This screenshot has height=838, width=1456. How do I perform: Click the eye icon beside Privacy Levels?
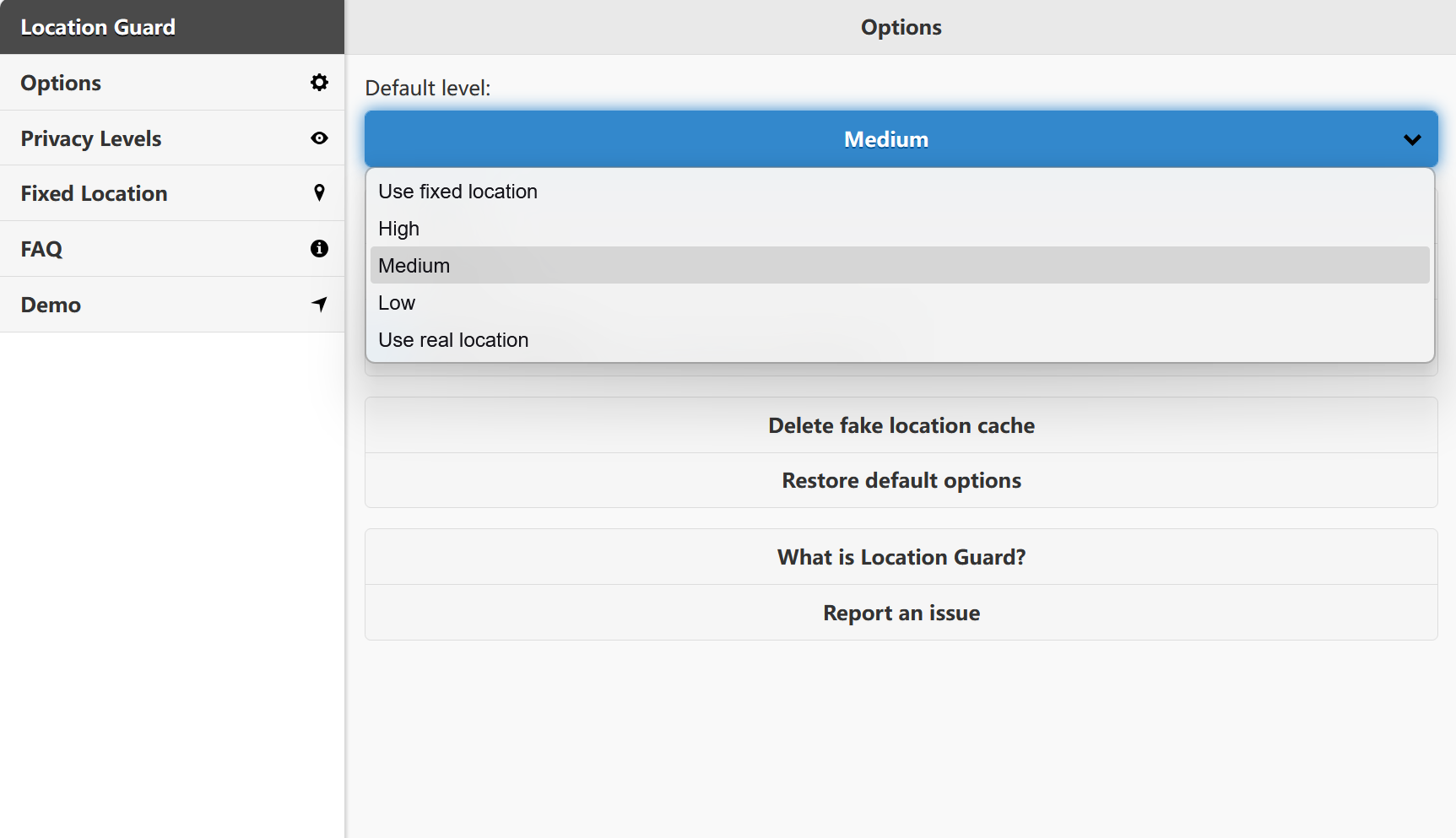point(319,138)
